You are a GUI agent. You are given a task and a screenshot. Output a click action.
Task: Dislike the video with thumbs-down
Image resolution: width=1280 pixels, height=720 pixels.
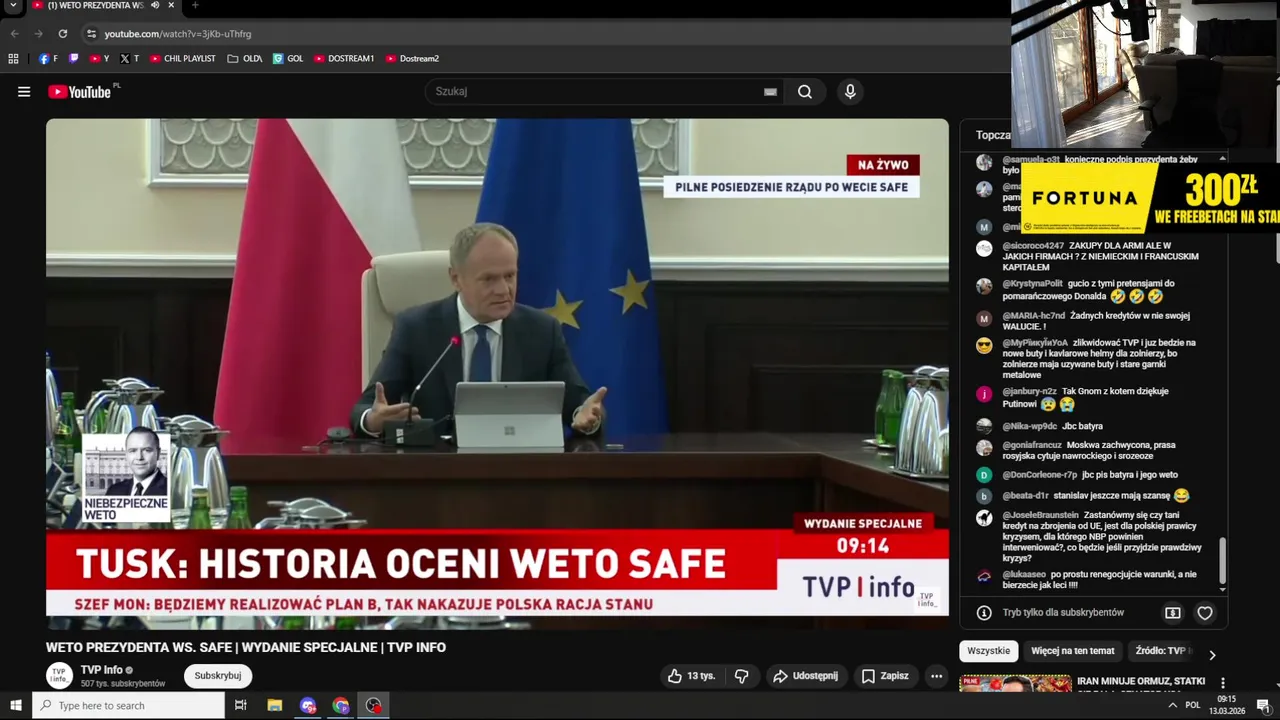coord(741,676)
